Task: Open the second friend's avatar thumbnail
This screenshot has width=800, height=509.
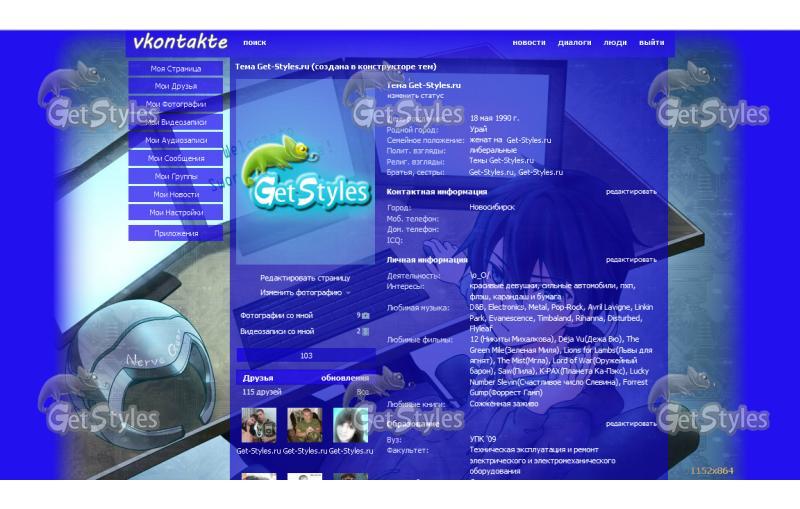Action: [x=304, y=425]
